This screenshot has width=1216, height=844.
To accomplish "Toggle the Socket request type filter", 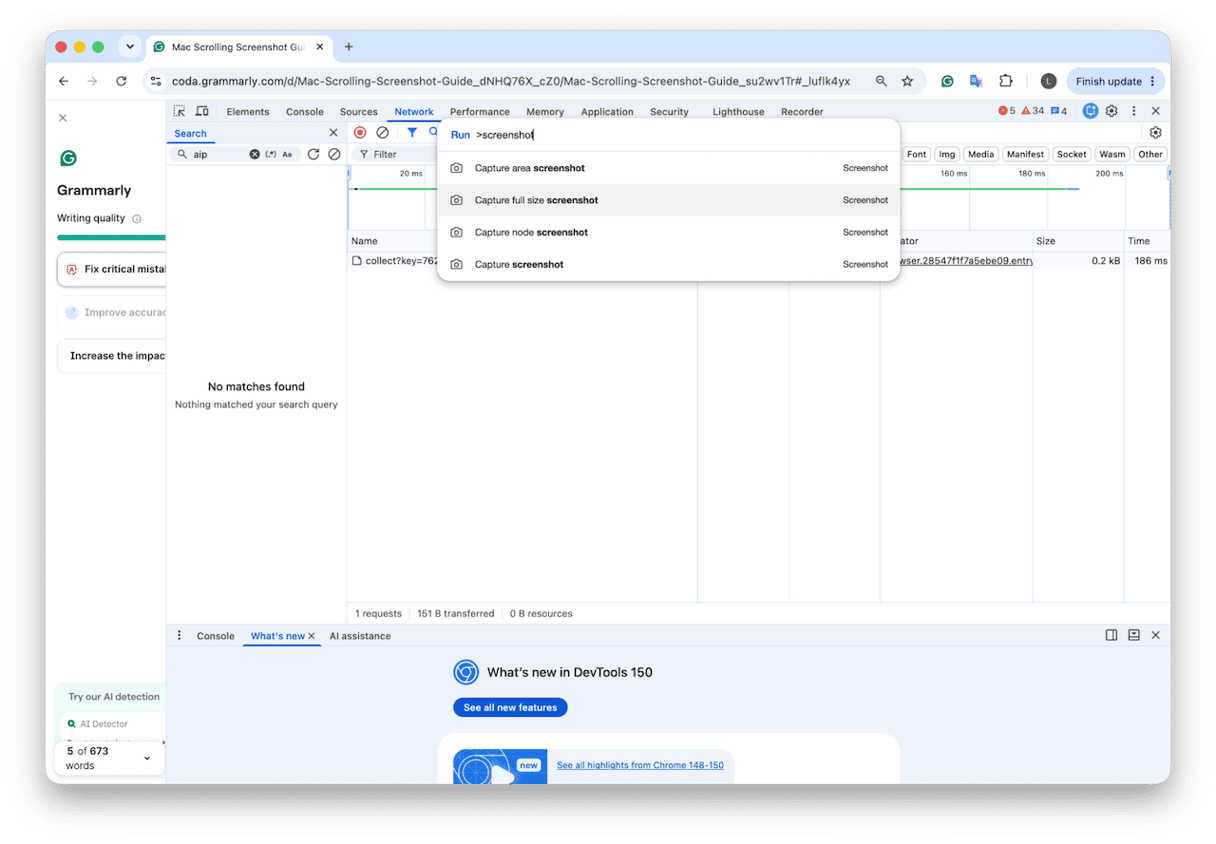I will pyautogui.click(x=1072, y=154).
